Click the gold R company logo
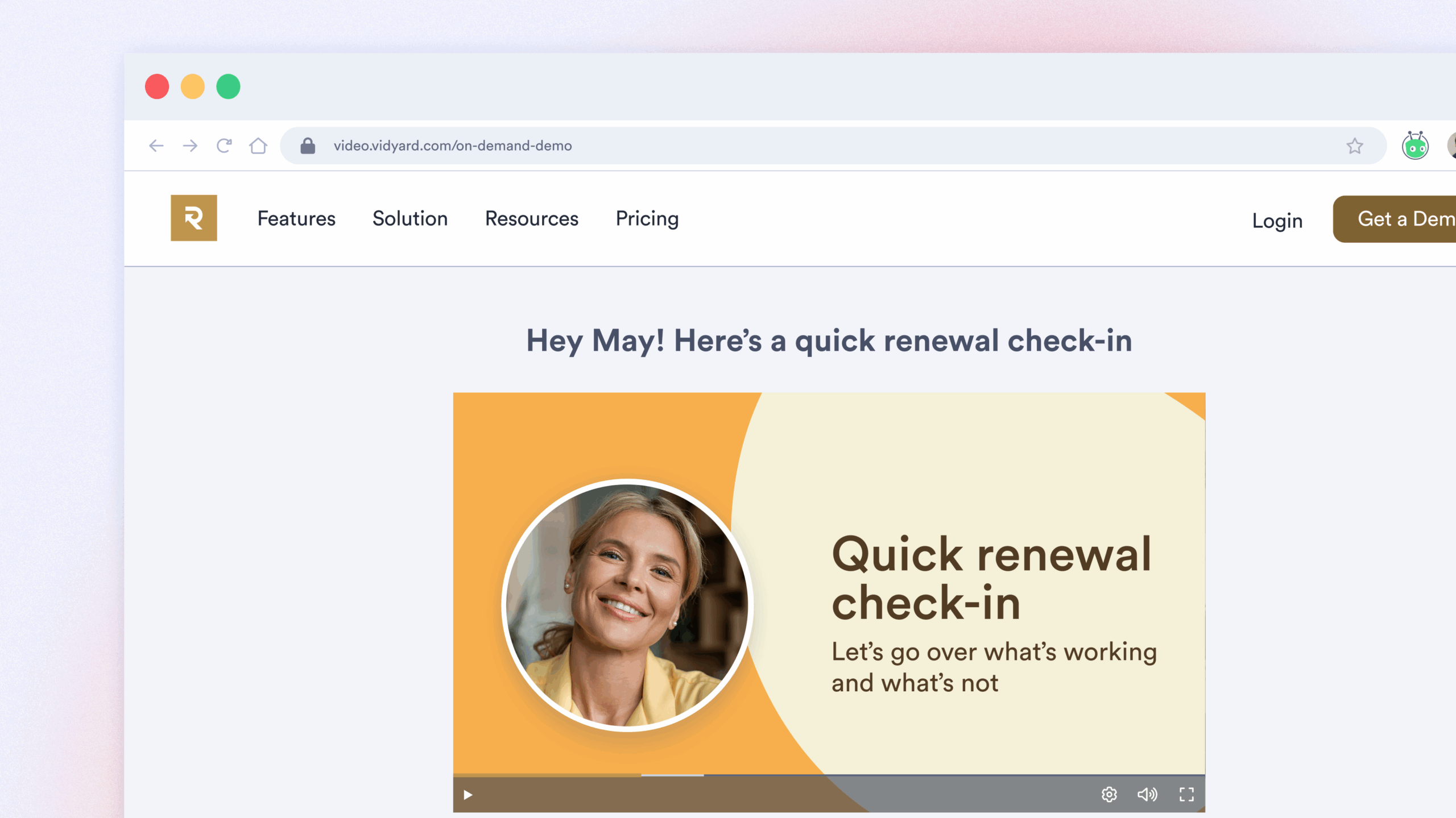 pyautogui.click(x=194, y=218)
